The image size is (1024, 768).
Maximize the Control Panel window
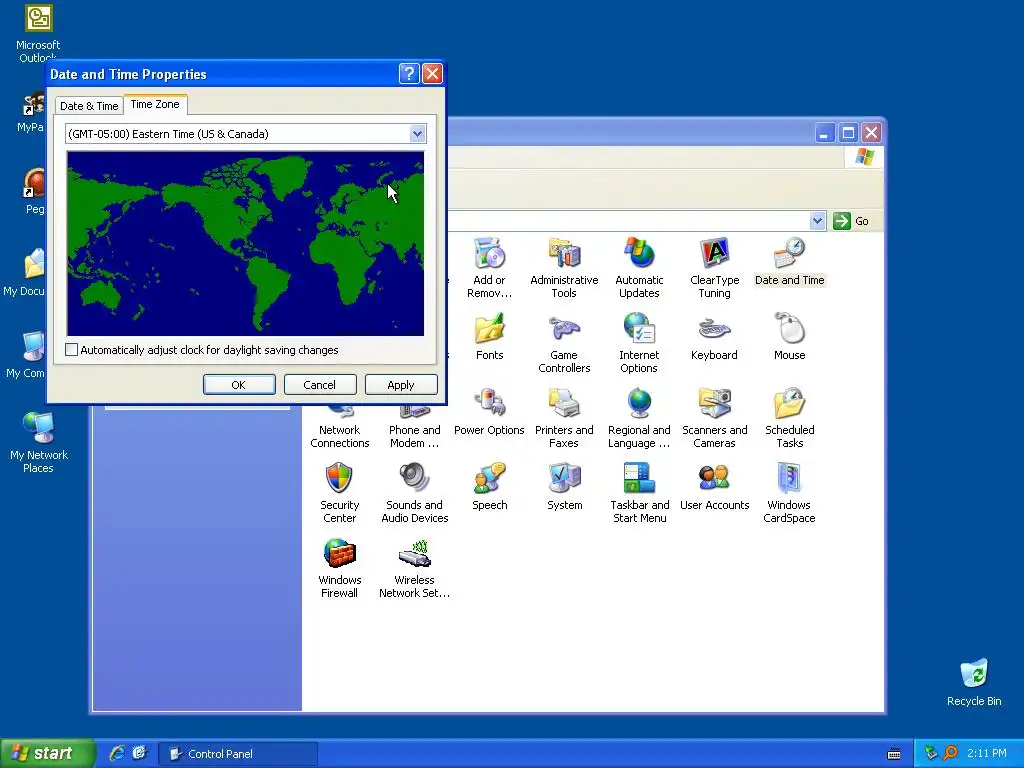pos(848,133)
